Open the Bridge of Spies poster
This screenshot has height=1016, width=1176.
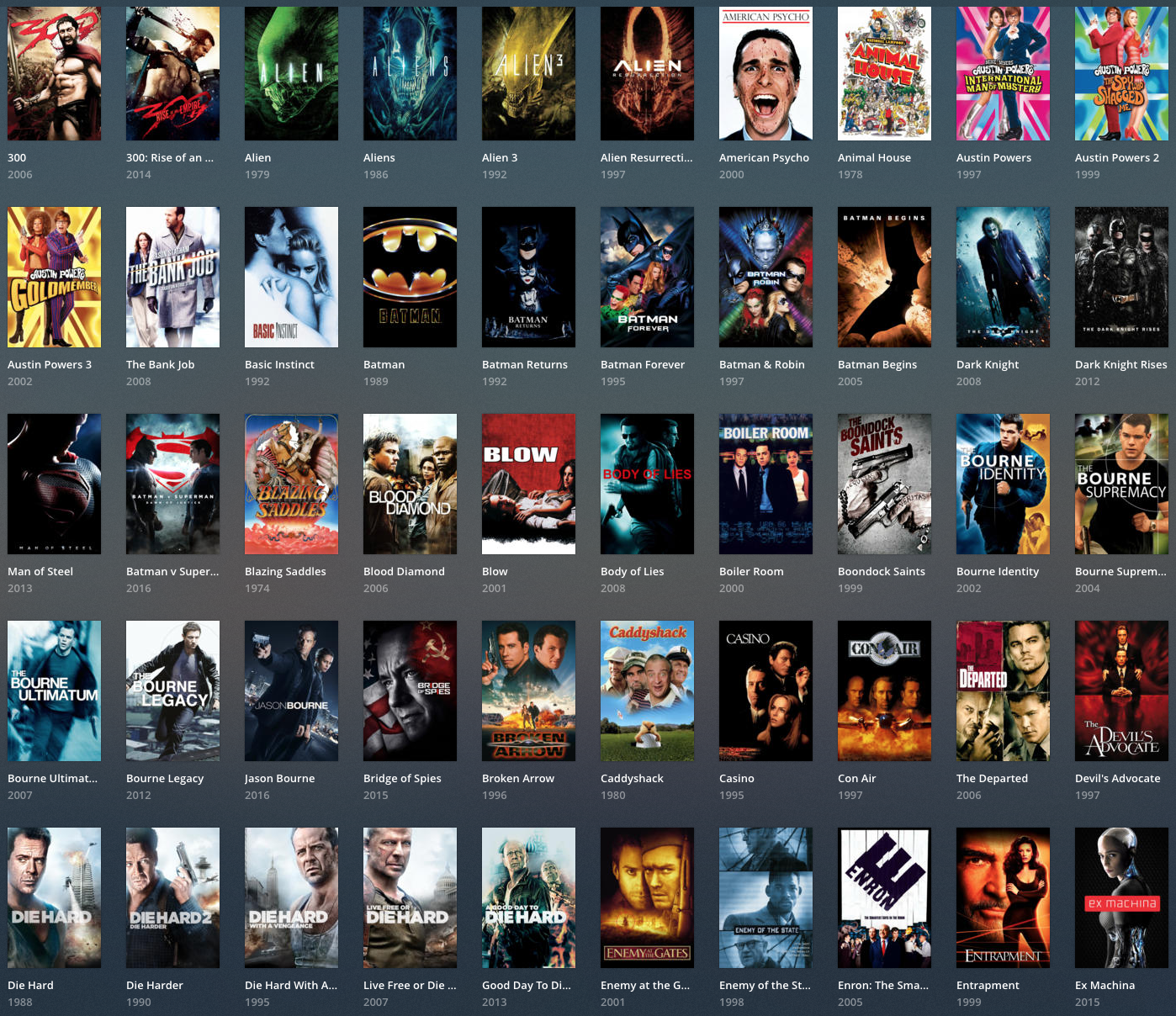[x=410, y=691]
